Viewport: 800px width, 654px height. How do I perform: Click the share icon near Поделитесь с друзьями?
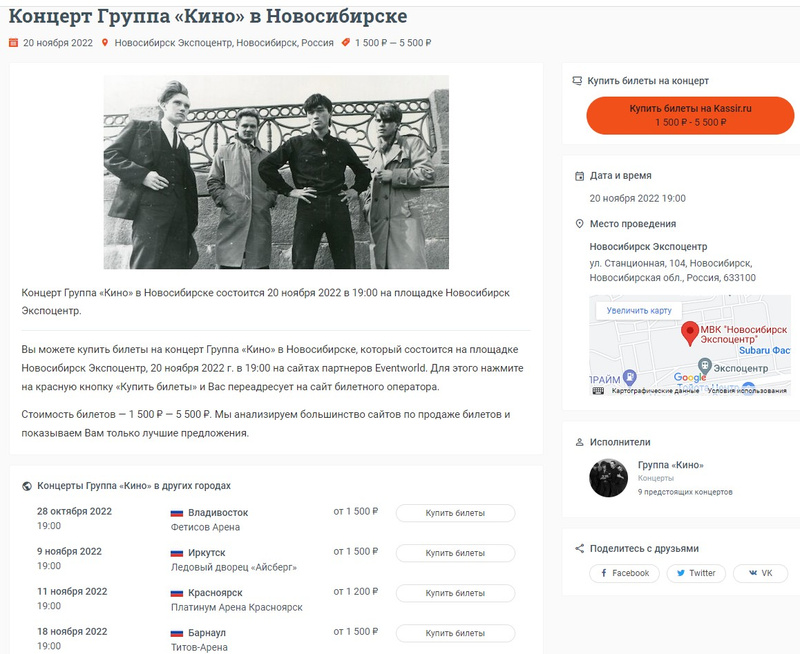click(580, 548)
